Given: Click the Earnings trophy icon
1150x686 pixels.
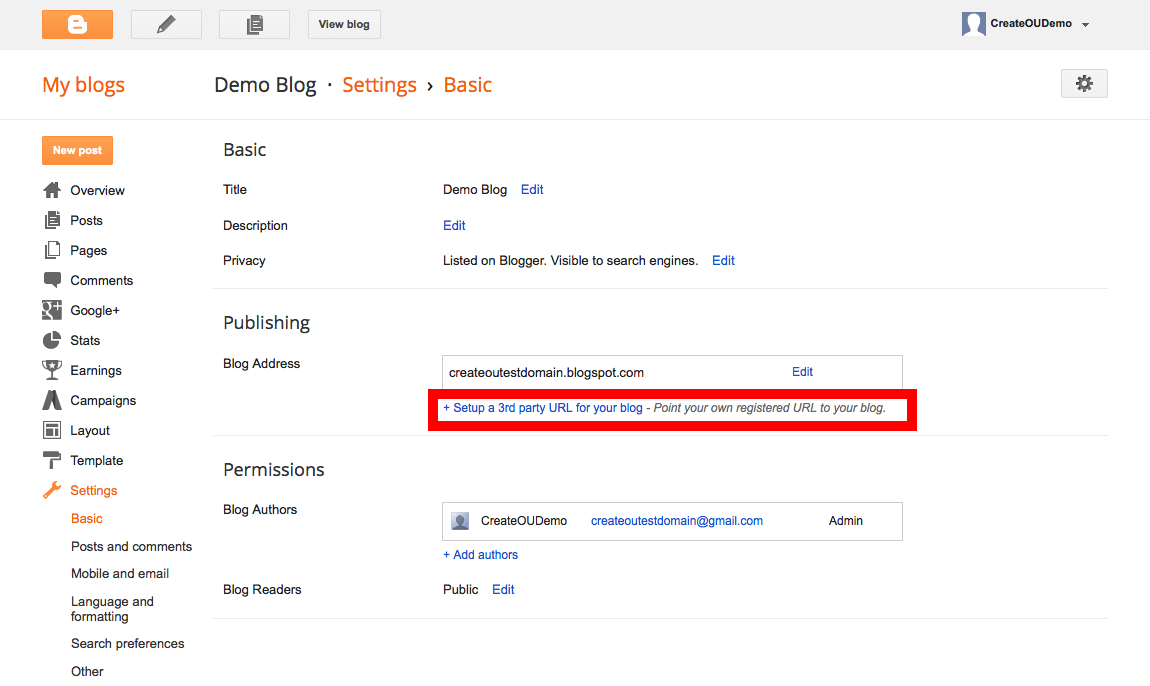Looking at the screenshot, I should click(x=52, y=371).
